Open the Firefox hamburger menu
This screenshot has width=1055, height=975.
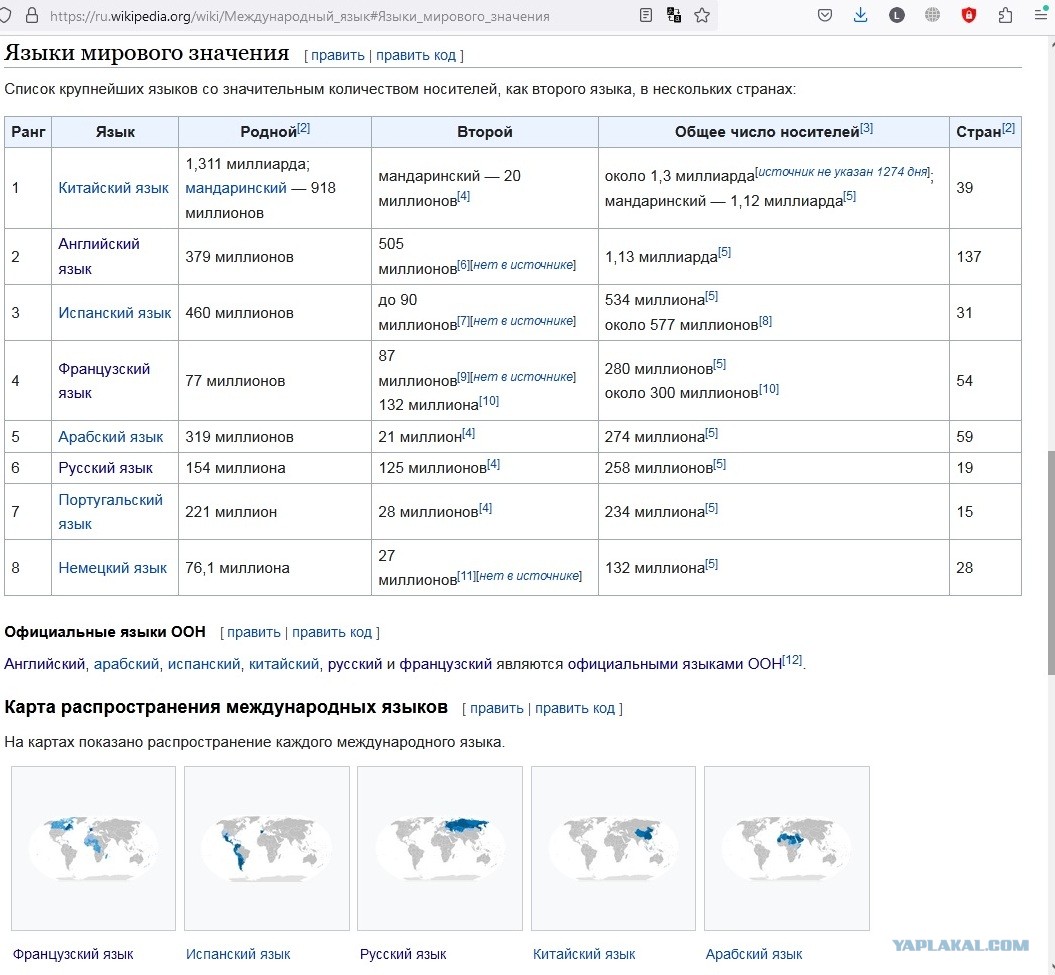tap(1042, 15)
